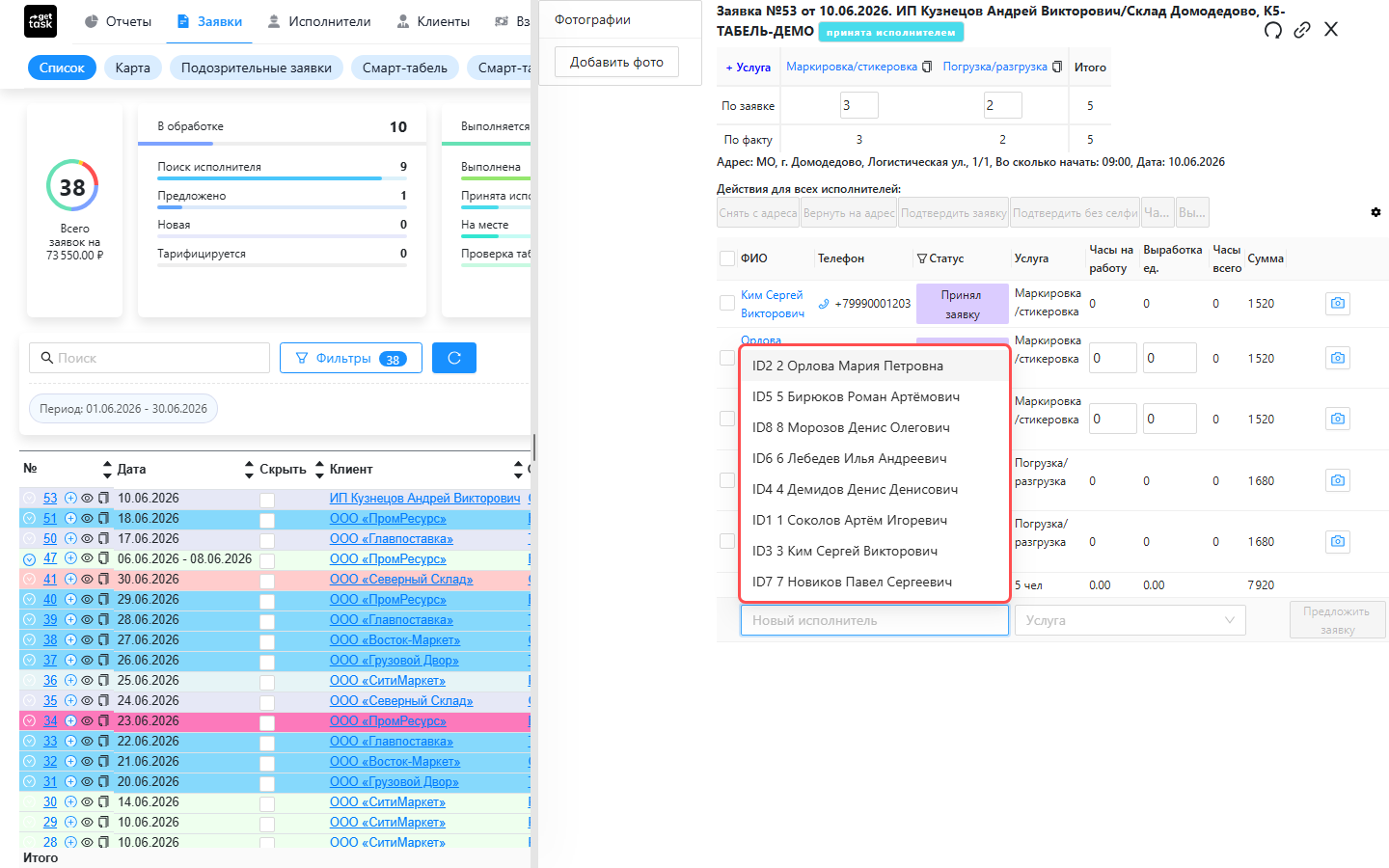
Task: View request 40 with eye icon
Action: (x=87, y=600)
